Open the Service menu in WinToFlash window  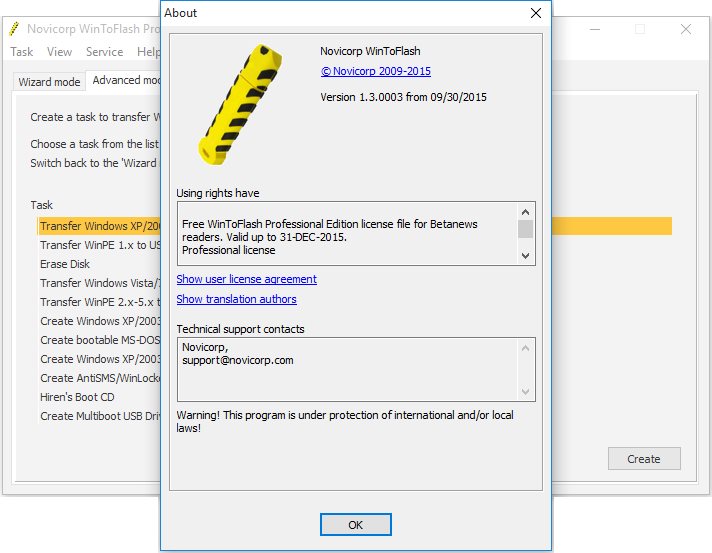click(x=104, y=52)
